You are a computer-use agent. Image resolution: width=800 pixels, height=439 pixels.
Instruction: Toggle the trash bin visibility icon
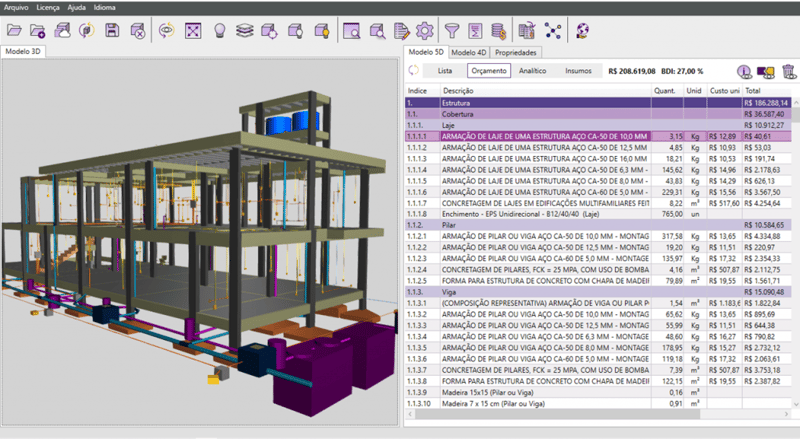pos(789,71)
